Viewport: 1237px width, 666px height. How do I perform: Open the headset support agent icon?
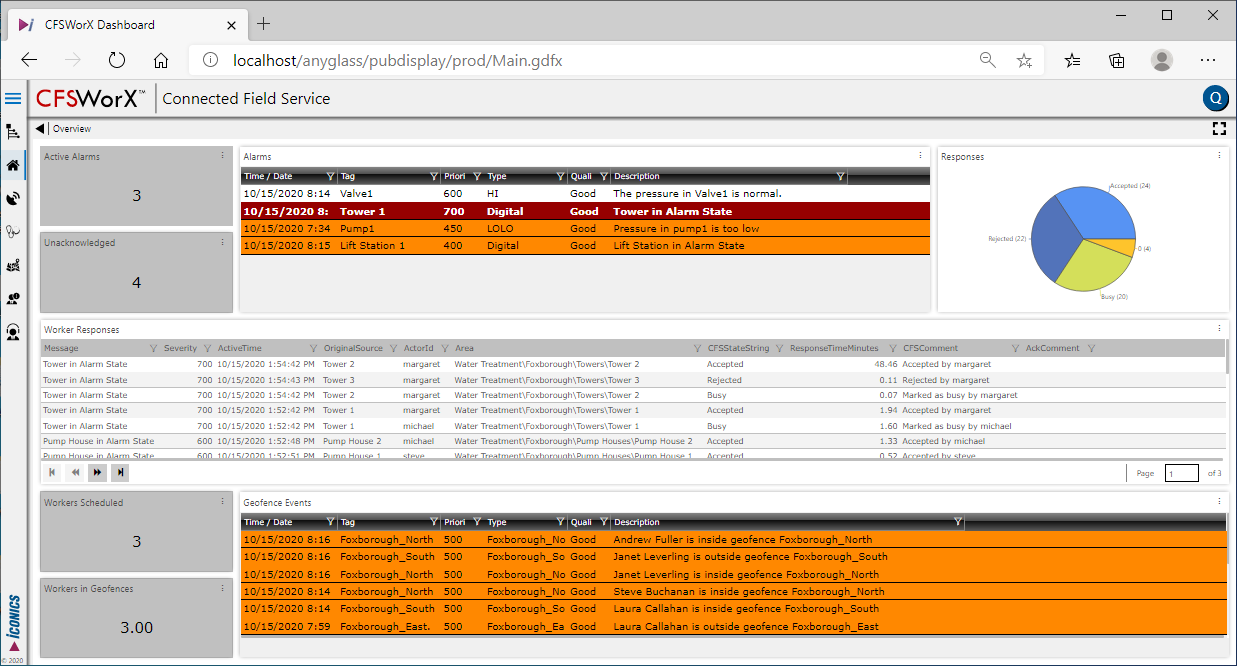pos(13,332)
